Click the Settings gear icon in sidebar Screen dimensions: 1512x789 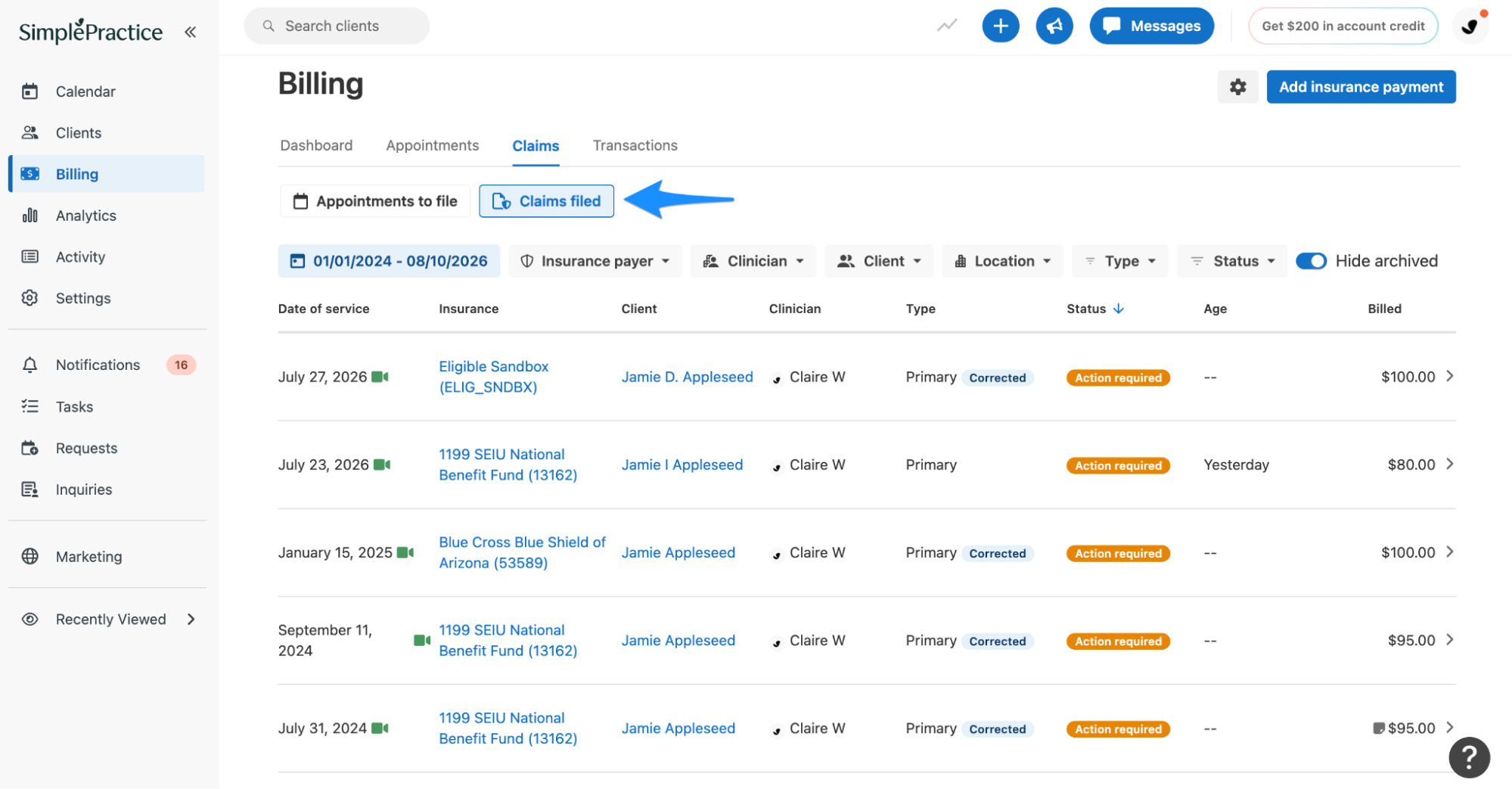(x=30, y=298)
